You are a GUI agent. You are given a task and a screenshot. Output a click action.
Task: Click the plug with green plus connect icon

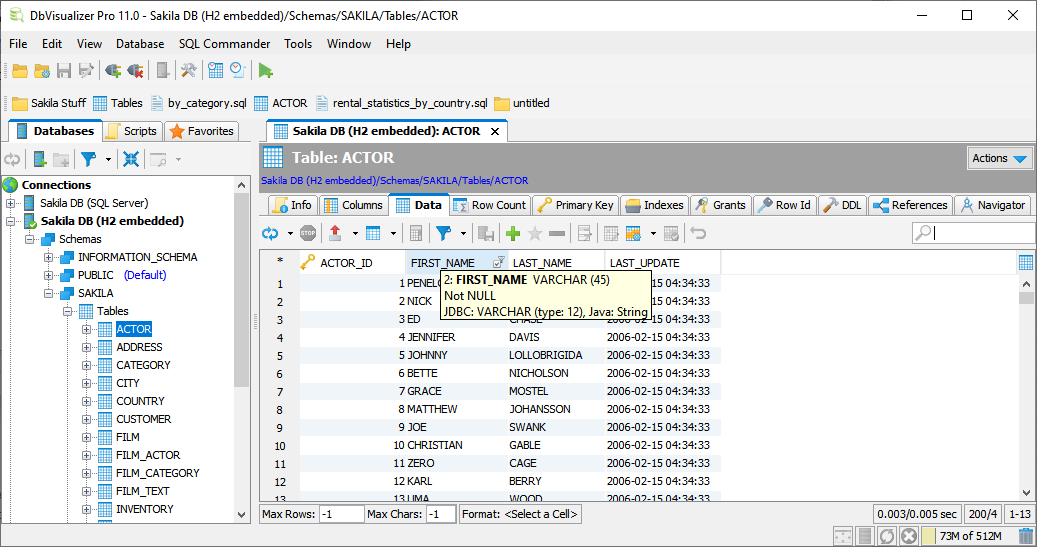(113, 71)
